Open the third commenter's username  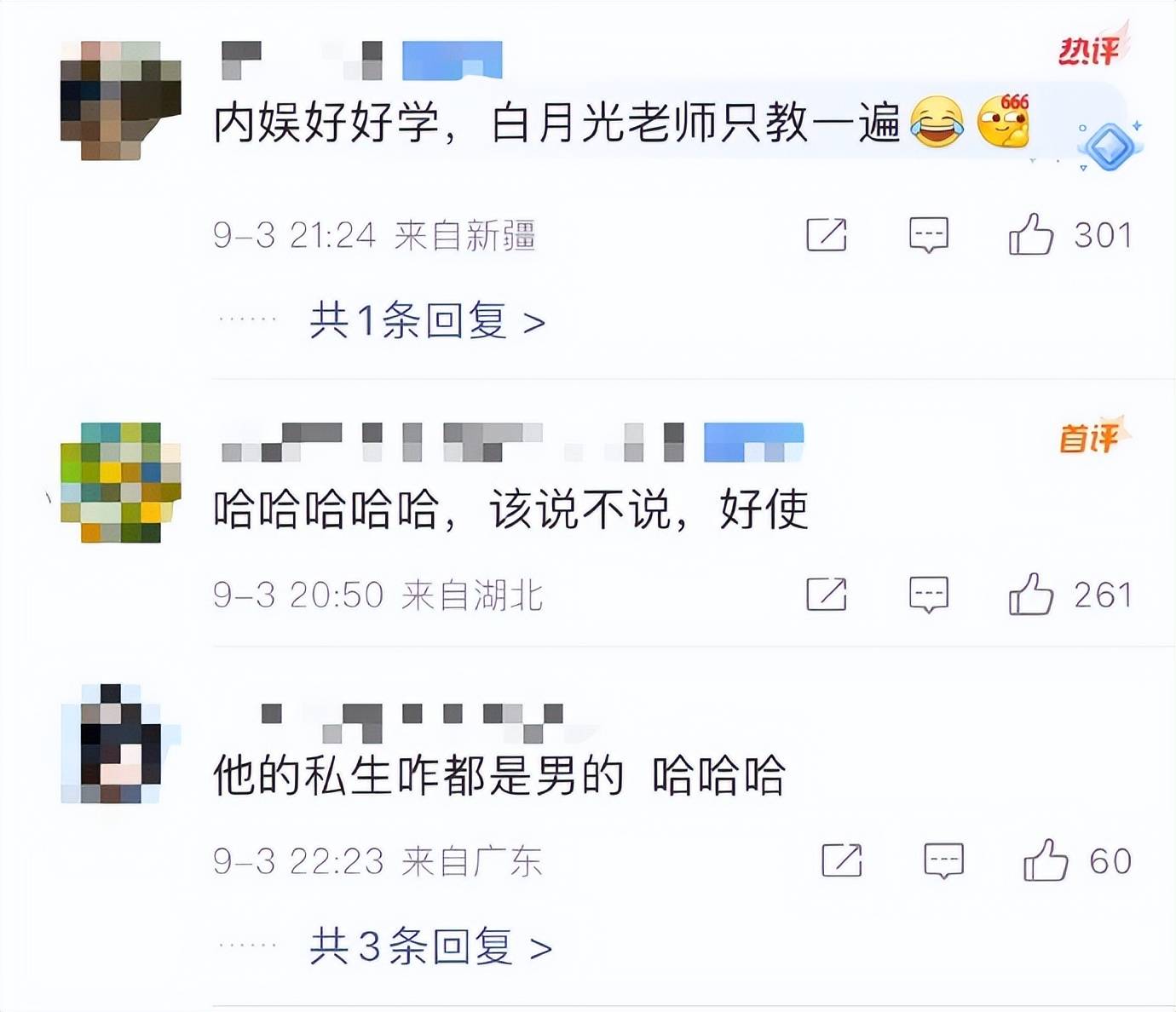(412, 722)
